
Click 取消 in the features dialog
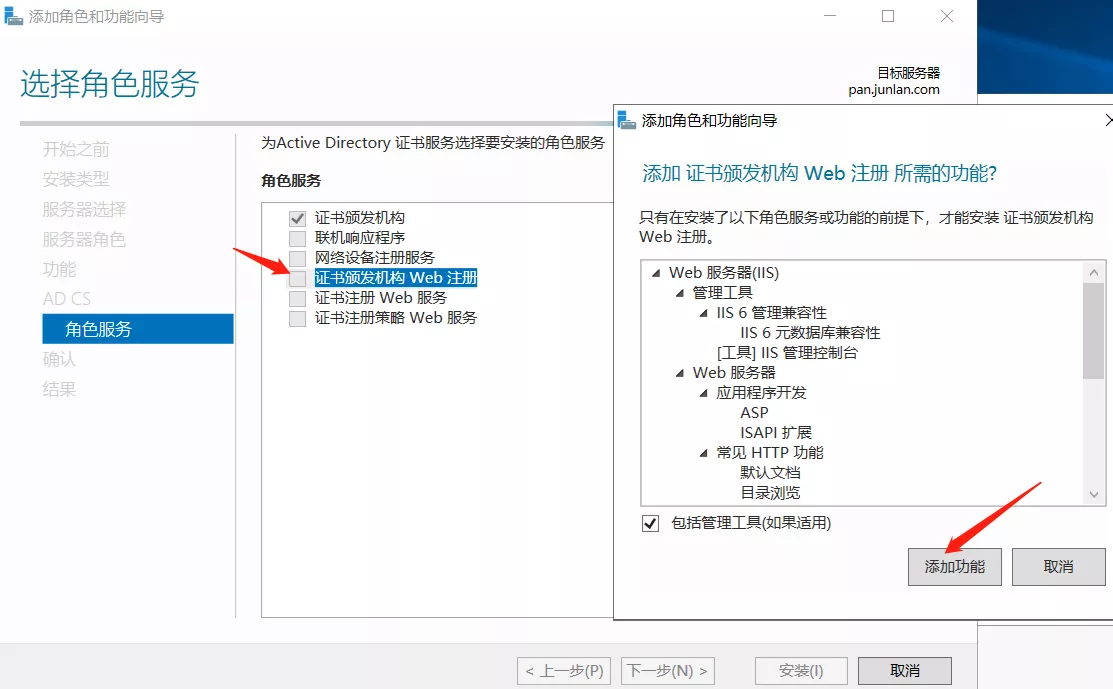click(1058, 567)
